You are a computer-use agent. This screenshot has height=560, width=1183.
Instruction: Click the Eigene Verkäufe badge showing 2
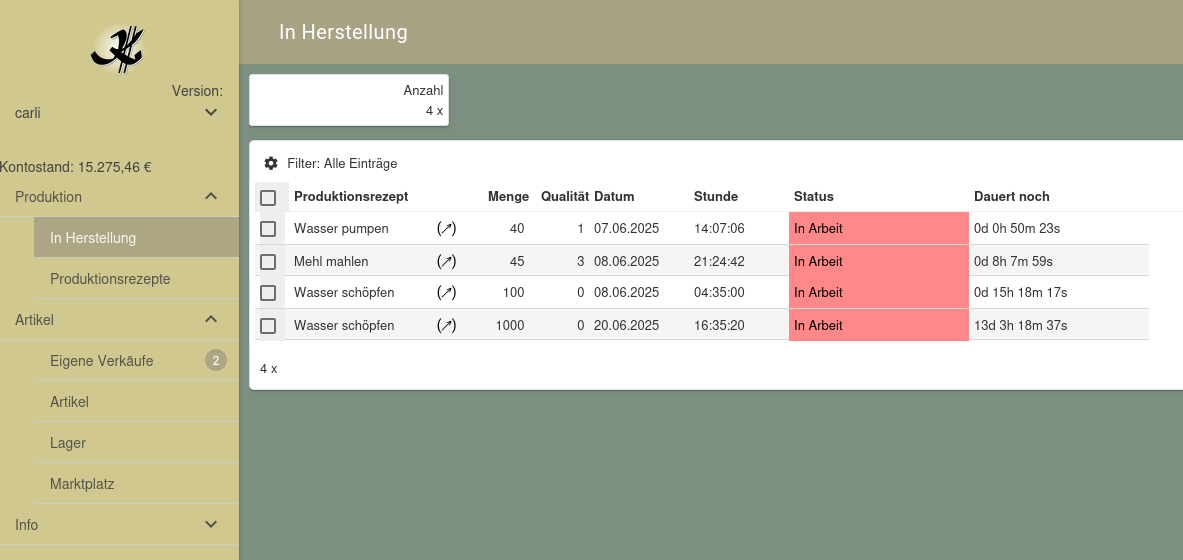point(216,361)
